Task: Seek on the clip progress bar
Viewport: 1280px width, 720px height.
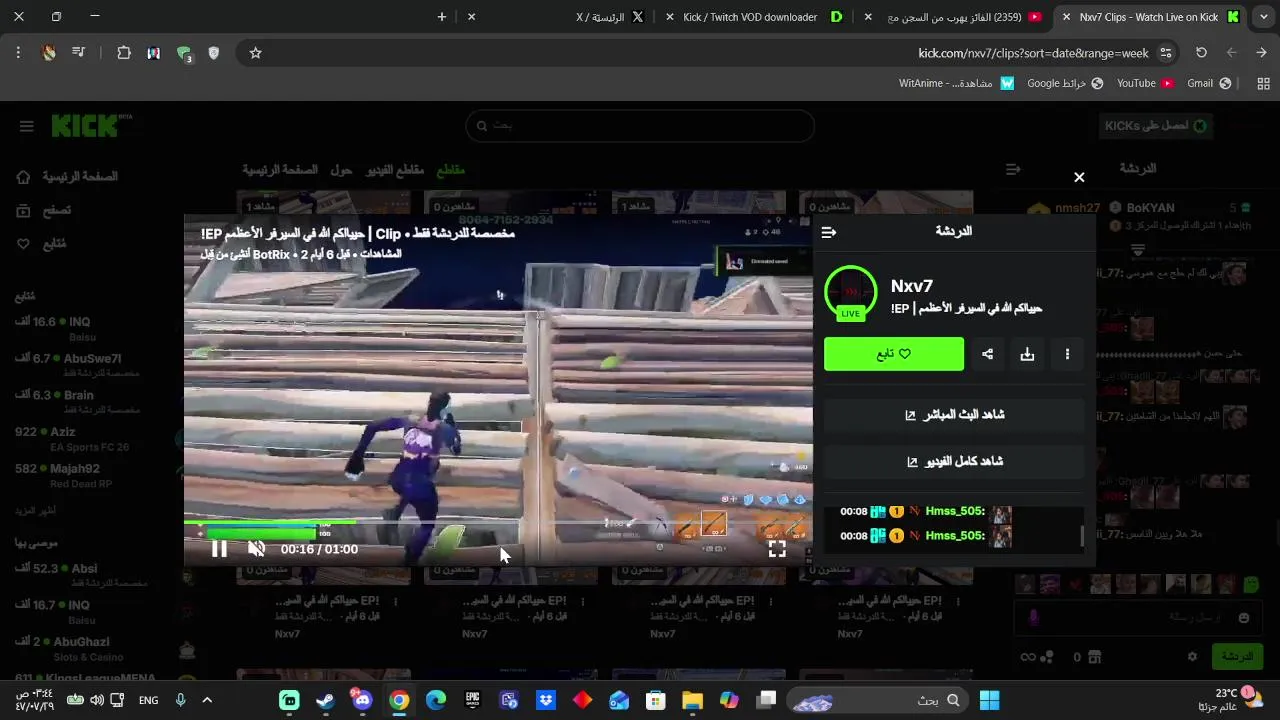Action: (498, 521)
